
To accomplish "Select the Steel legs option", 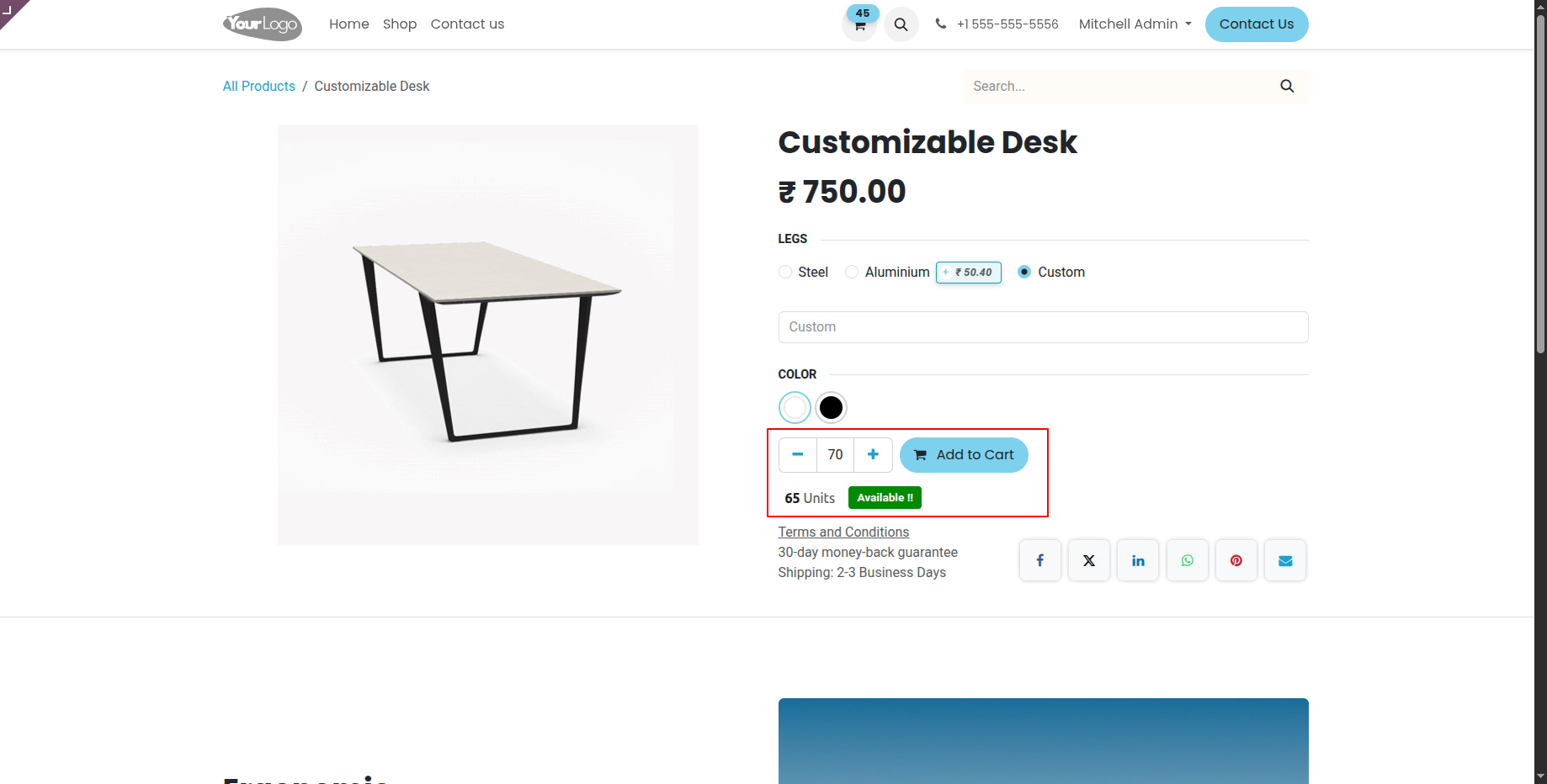I will 785,272.
